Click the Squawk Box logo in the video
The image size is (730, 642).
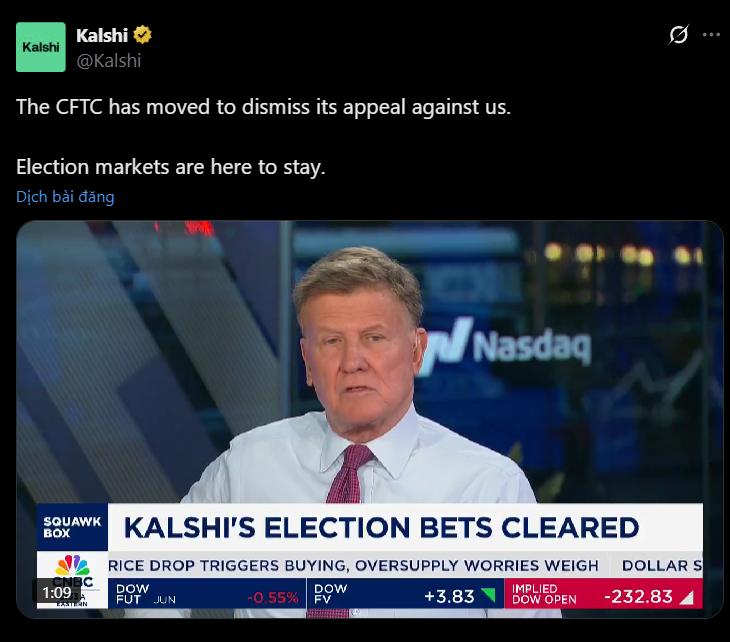pos(72,526)
